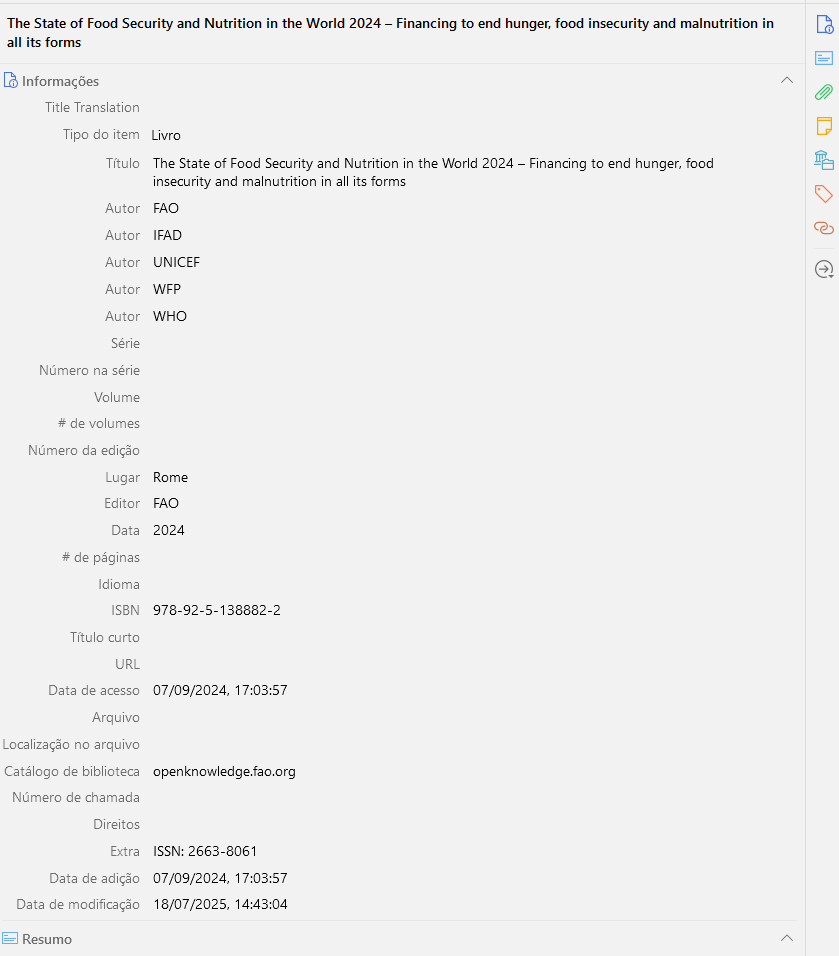Screen dimensions: 839x956
Task: Collapse the Resumo section chevron
Action: tap(787, 938)
